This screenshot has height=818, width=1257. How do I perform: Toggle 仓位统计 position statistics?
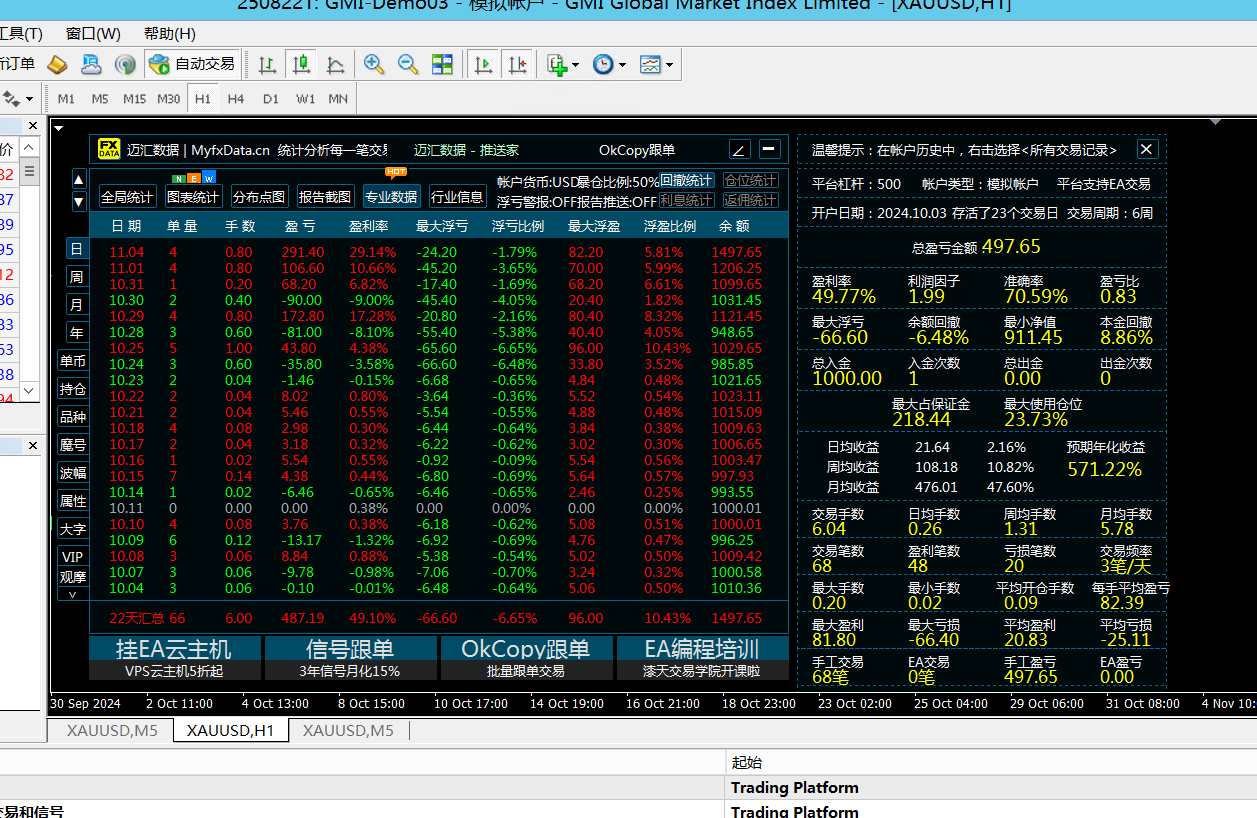[750, 181]
